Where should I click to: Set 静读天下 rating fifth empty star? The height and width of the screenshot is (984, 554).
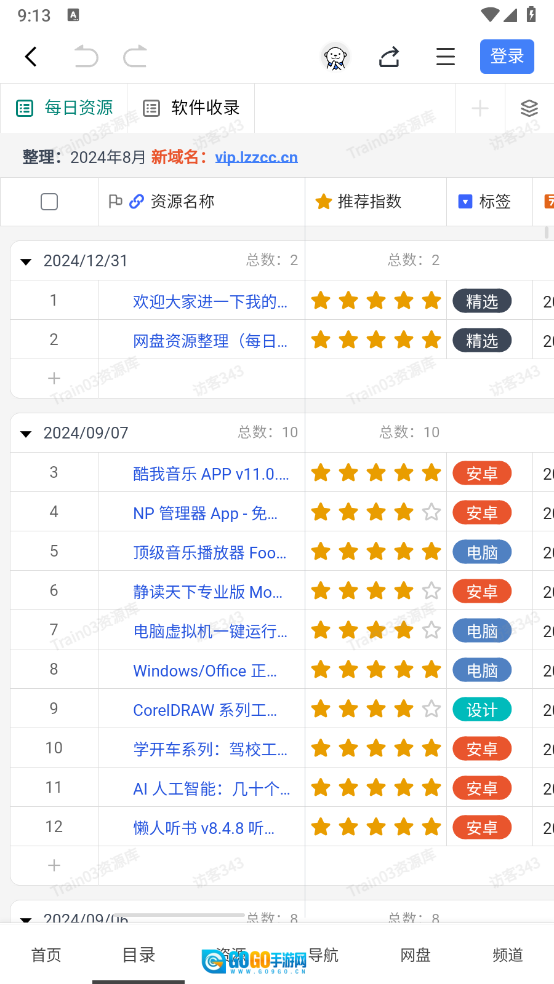pos(431,591)
